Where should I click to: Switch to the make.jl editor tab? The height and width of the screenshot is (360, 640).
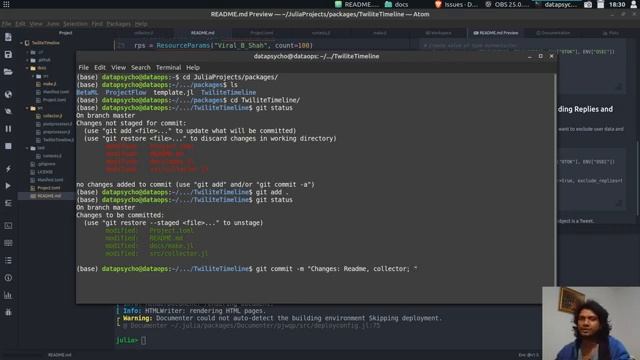click(380, 33)
